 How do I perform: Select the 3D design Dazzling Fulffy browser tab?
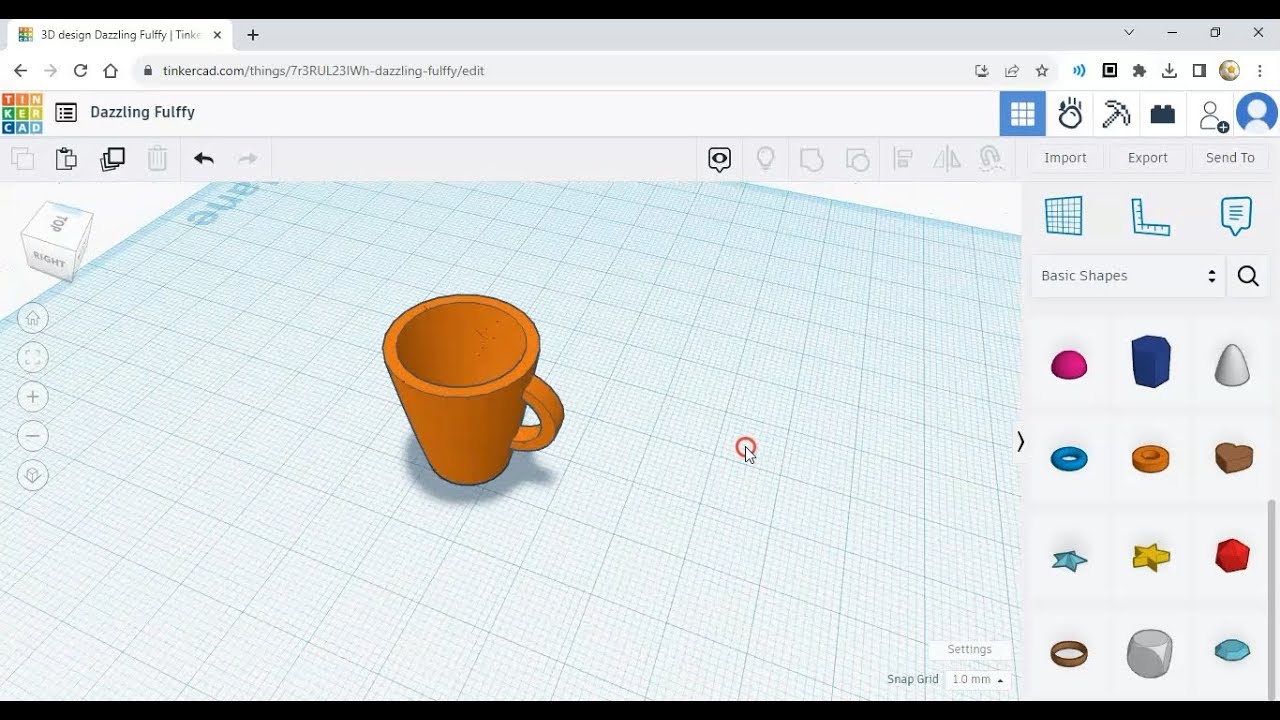120,35
